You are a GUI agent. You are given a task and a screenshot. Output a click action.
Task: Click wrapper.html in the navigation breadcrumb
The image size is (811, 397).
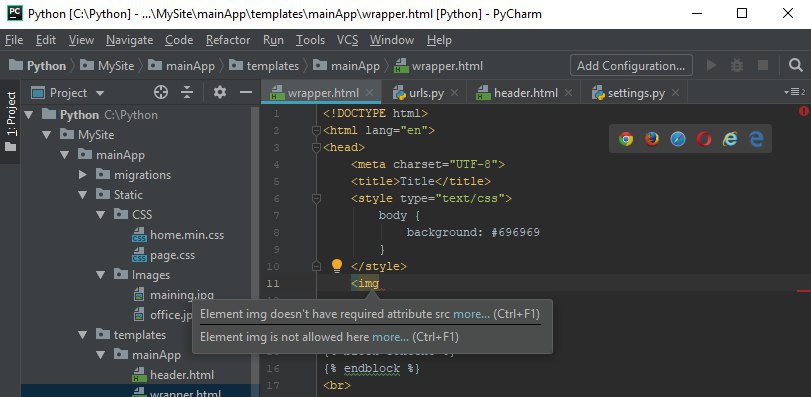coord(438,66)
